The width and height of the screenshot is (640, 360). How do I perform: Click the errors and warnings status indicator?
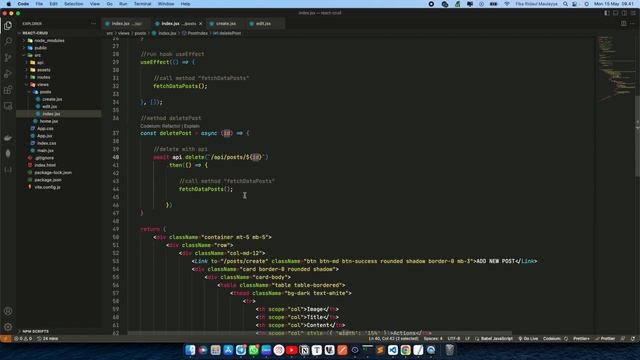[23, 339]
